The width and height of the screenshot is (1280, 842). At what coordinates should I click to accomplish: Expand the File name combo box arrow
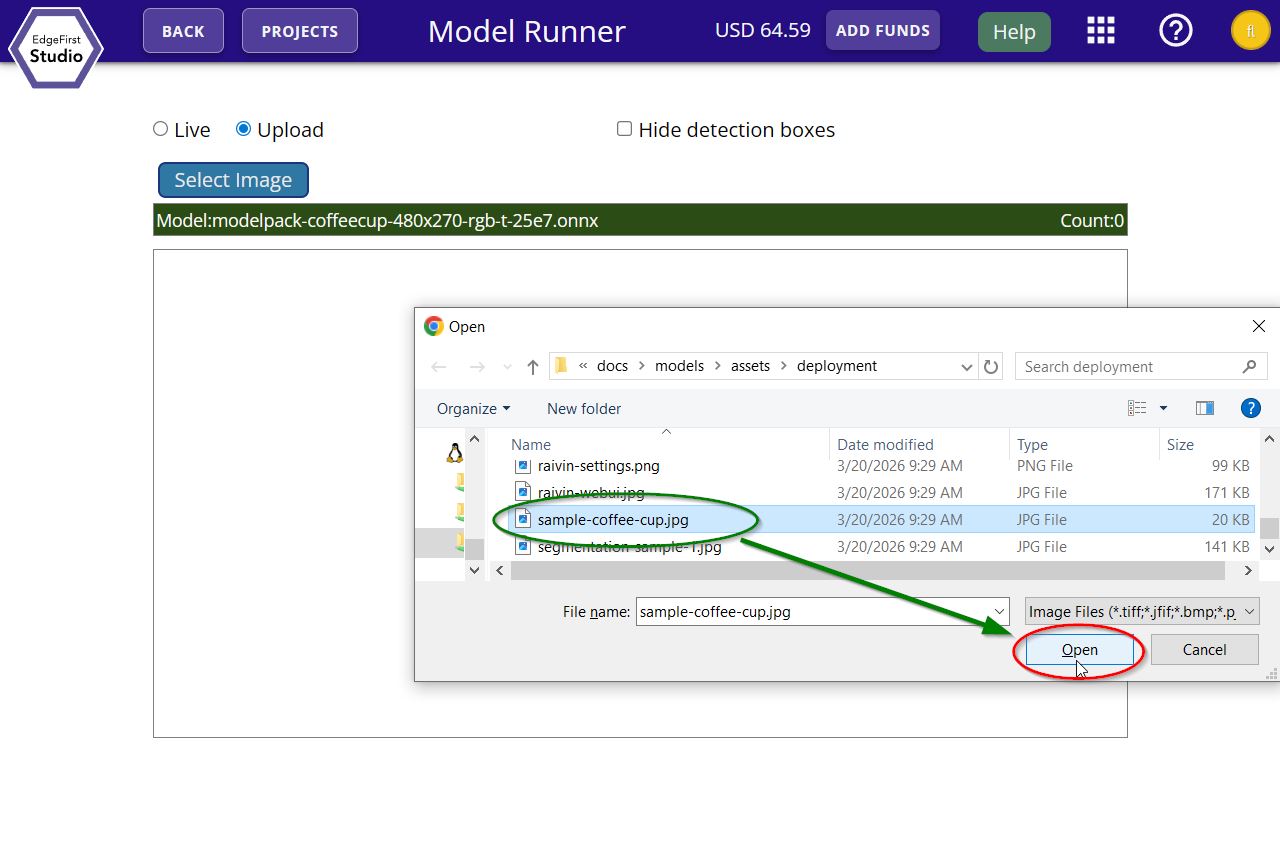[x=999, y=612]
